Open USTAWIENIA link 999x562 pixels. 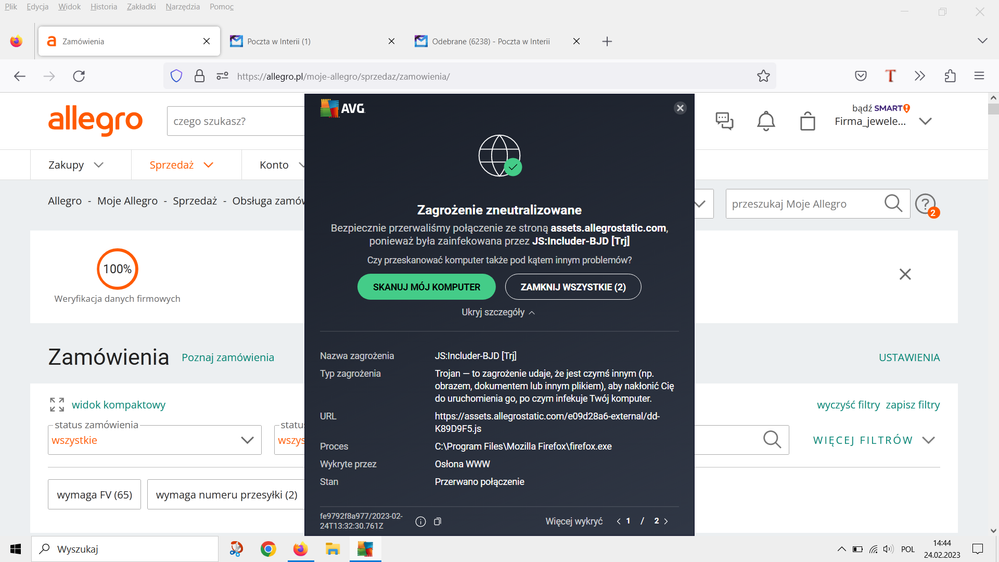pyautogui.click(x=909, y=357)
